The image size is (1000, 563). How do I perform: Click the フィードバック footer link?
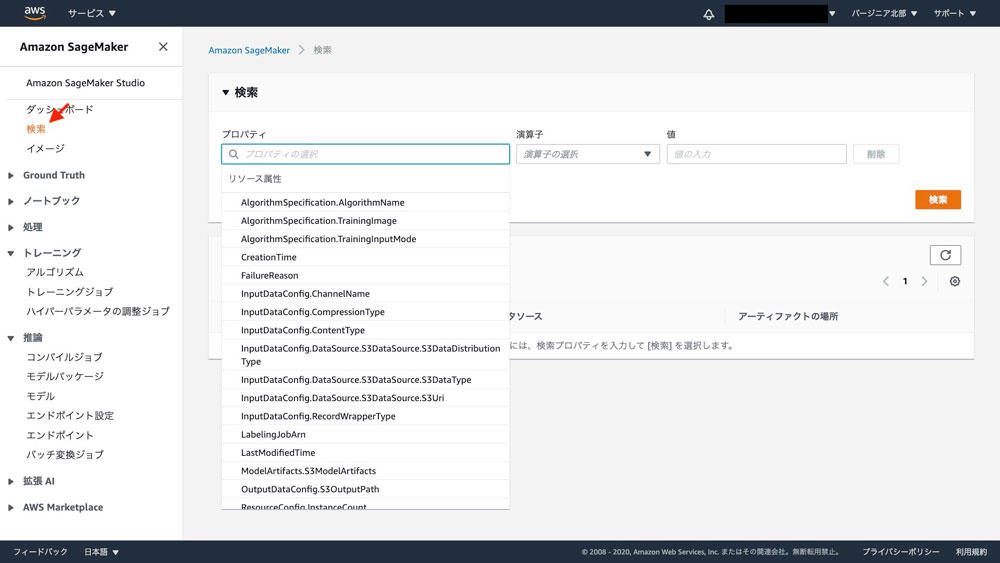[40, 552]
